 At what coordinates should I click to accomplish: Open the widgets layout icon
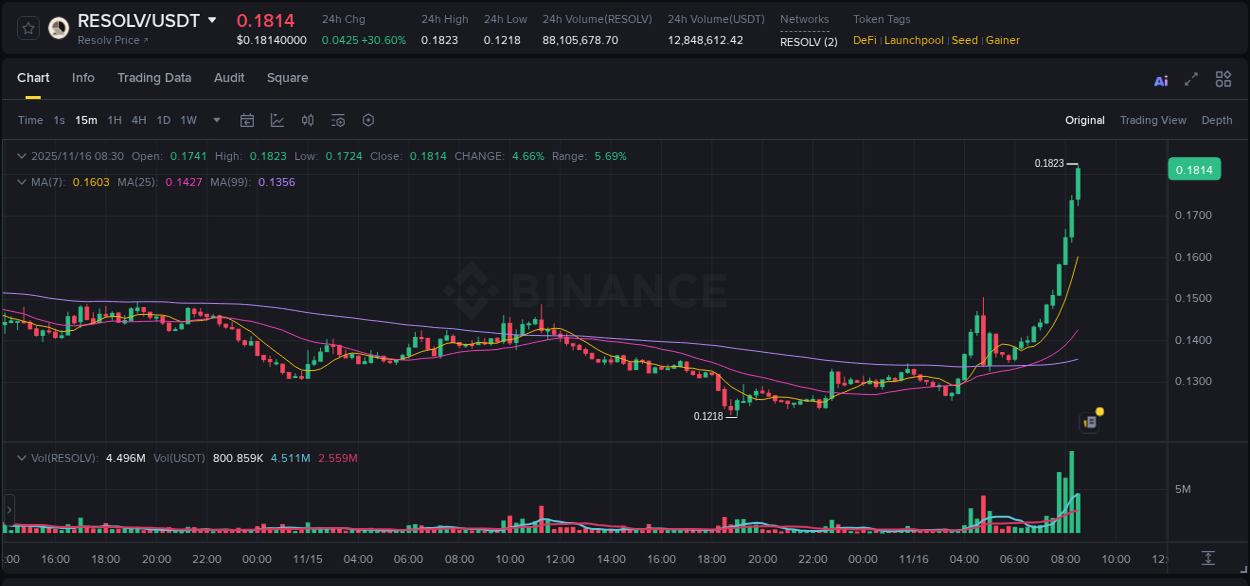click(1223, 79)
